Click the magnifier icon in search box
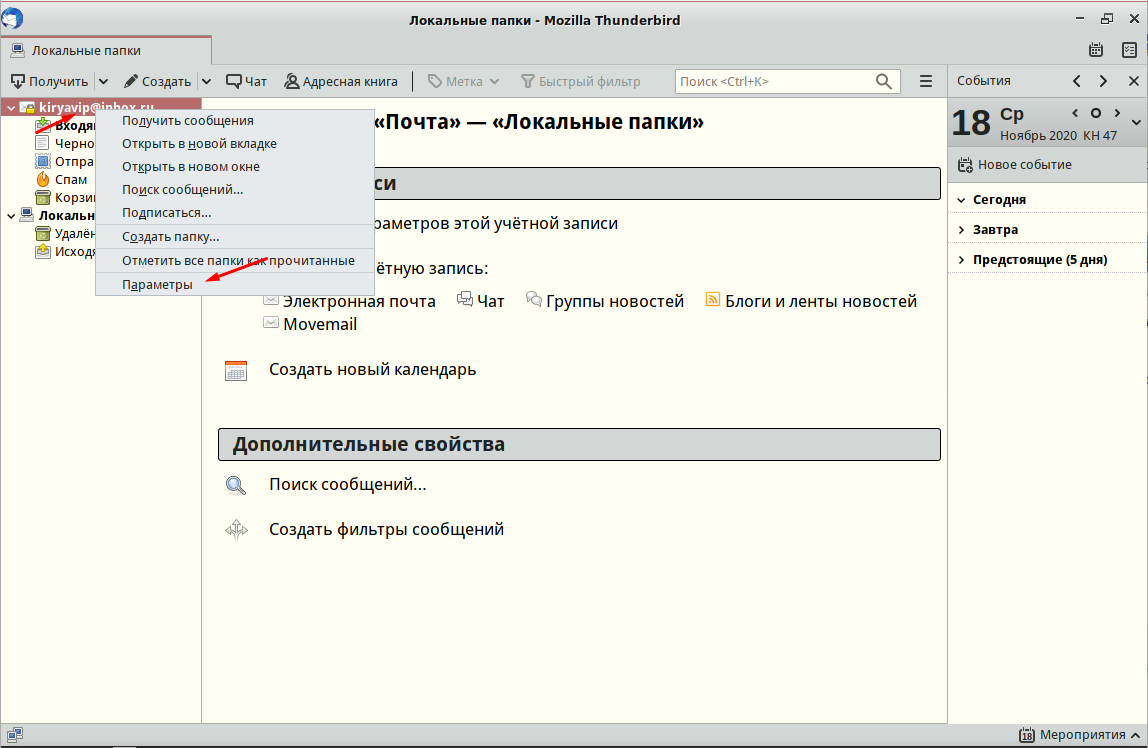Viewport: 1148px width, 748px height. coord(884,81)
